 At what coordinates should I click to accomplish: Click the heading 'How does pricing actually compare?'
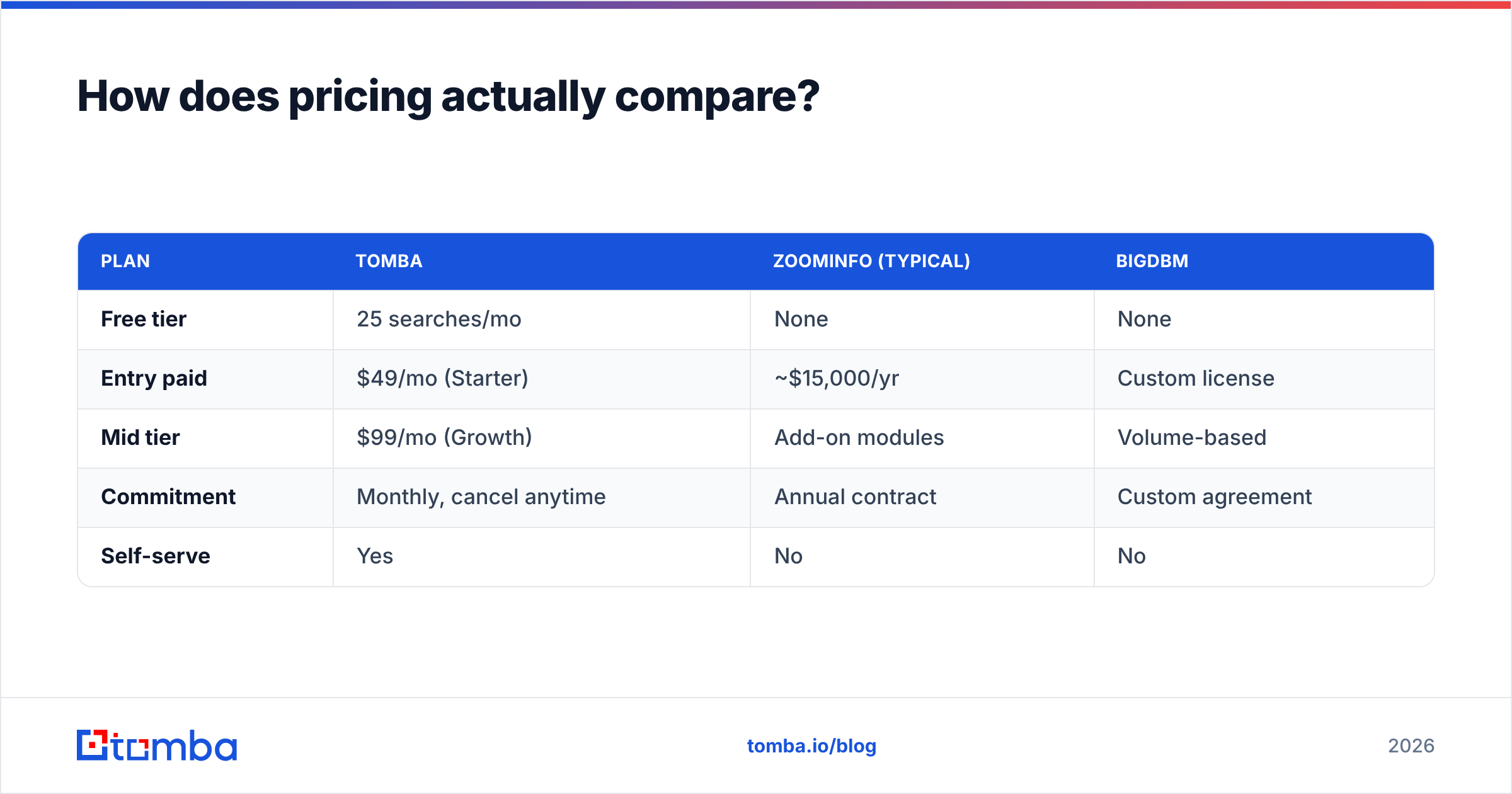(x=449, y=96)
